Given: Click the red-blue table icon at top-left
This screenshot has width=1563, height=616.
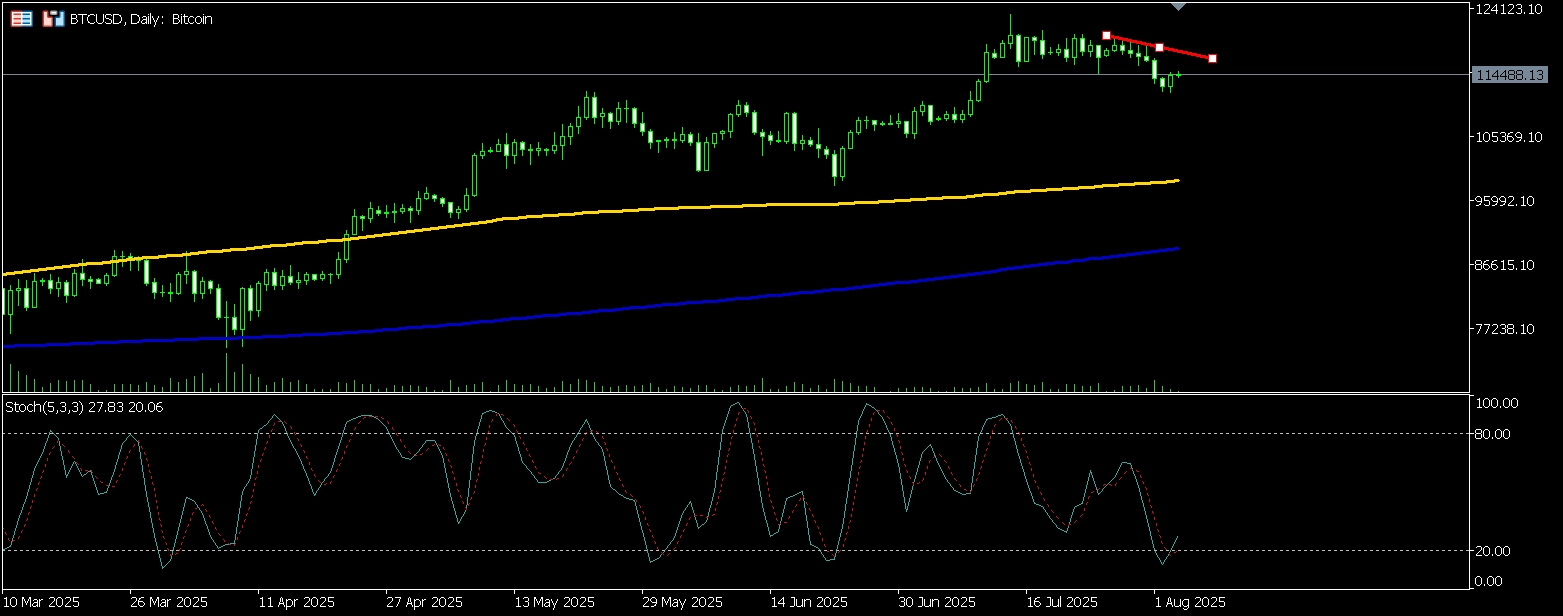Looking at the screenshot, I should (x=21, y=19).
